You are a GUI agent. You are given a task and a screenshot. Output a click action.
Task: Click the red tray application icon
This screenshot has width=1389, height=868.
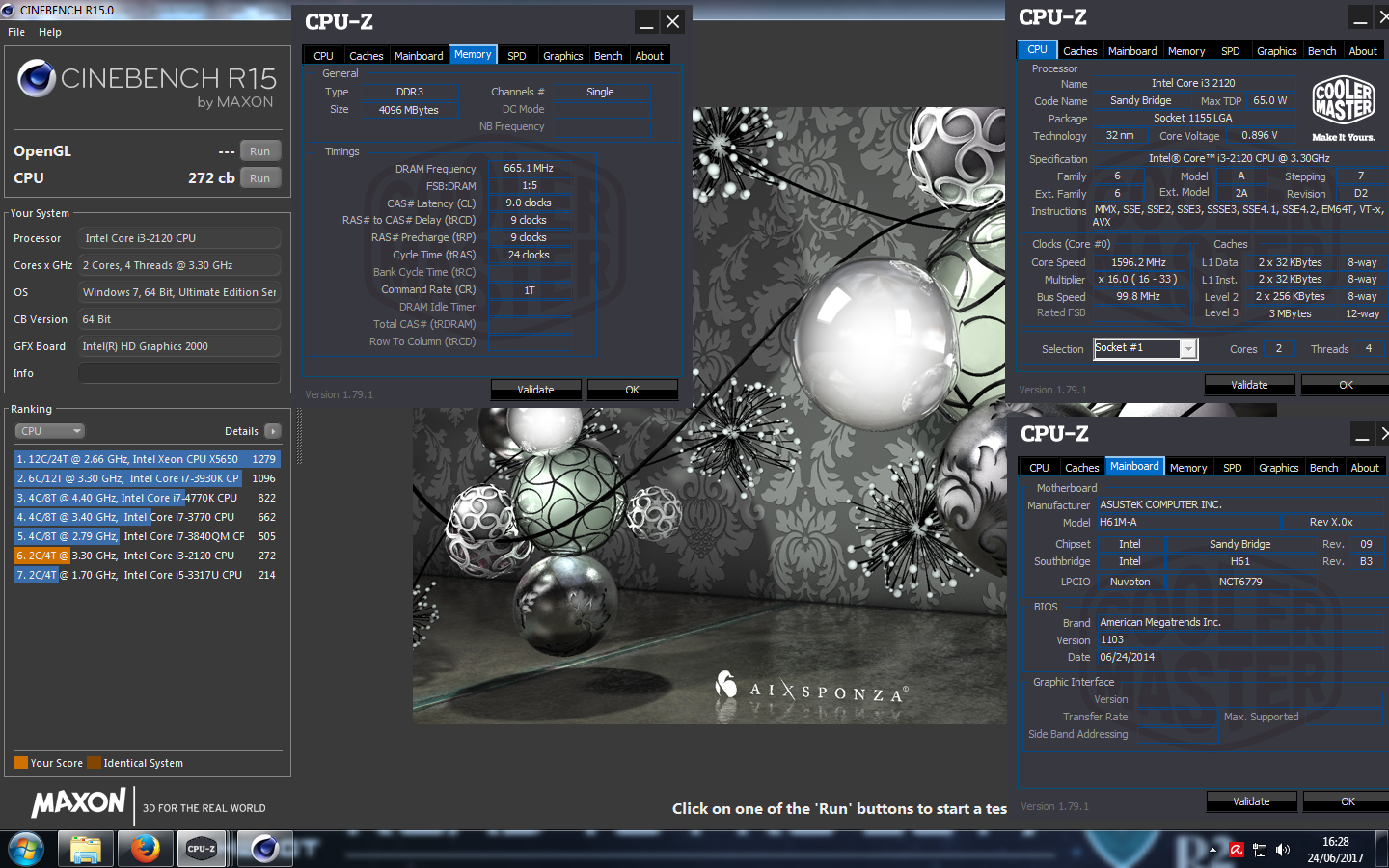[x=1236, y=850]
